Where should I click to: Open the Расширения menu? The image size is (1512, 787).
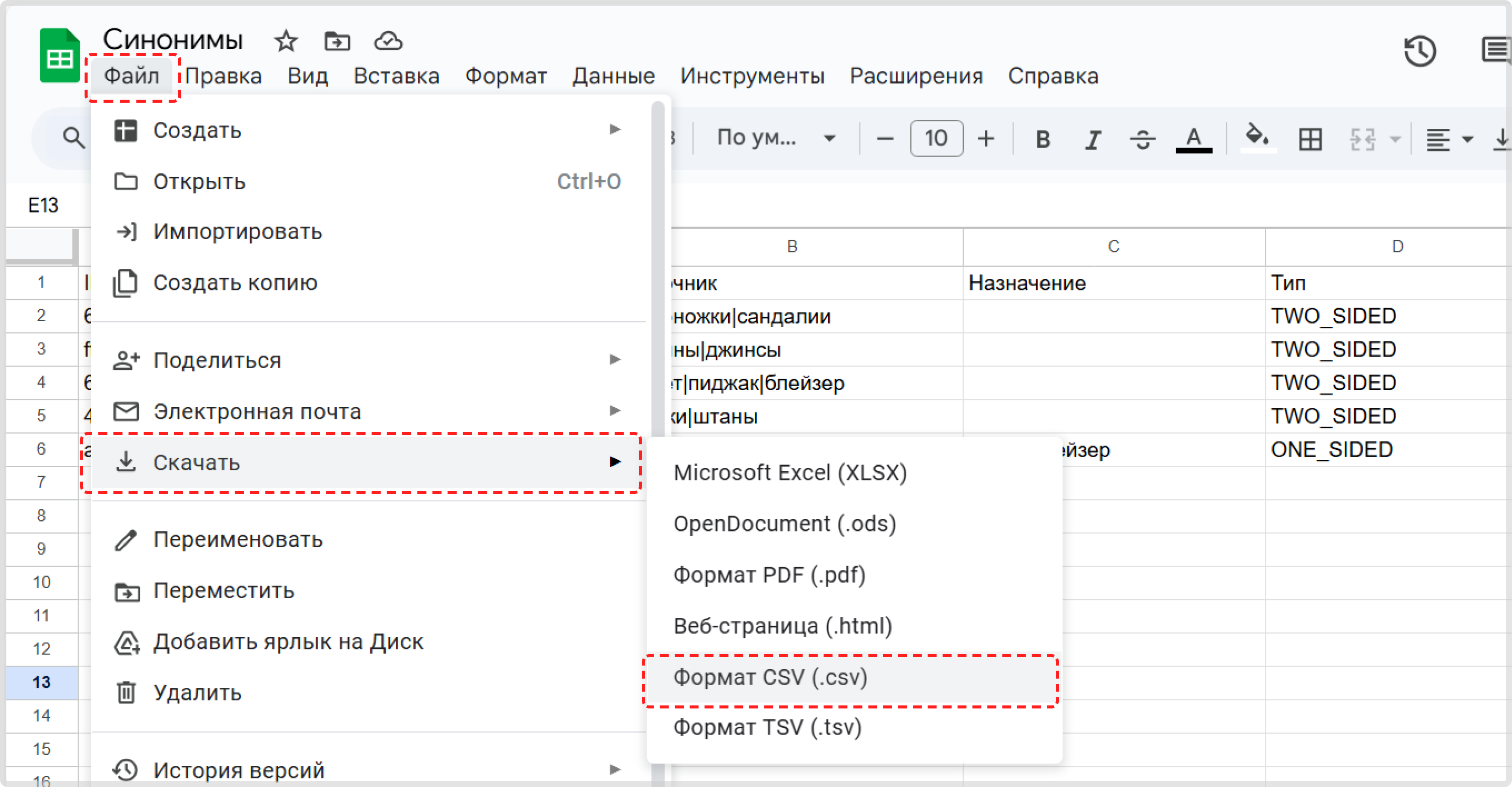pos(916,77)
